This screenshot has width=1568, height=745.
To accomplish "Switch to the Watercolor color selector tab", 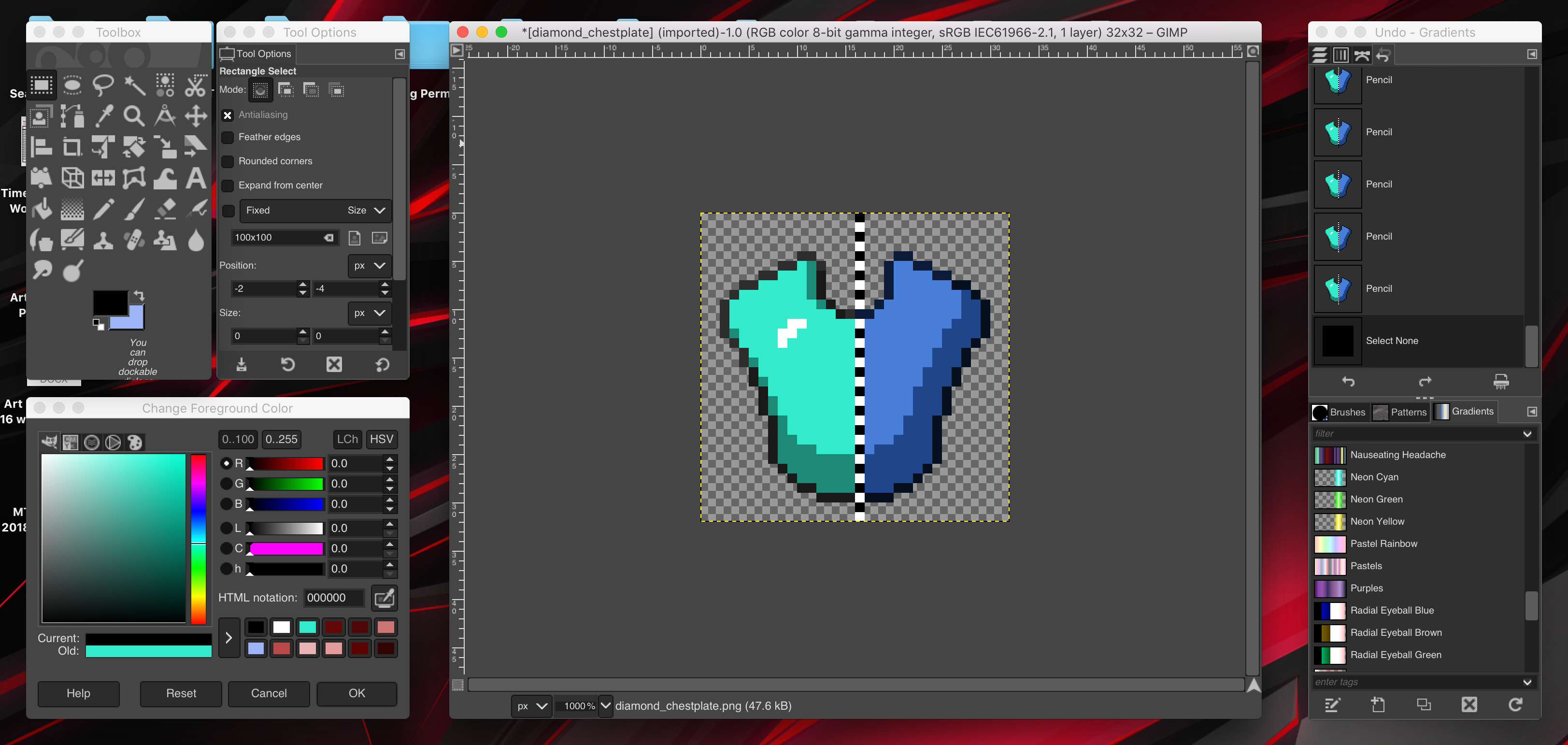I will point(91,443).
